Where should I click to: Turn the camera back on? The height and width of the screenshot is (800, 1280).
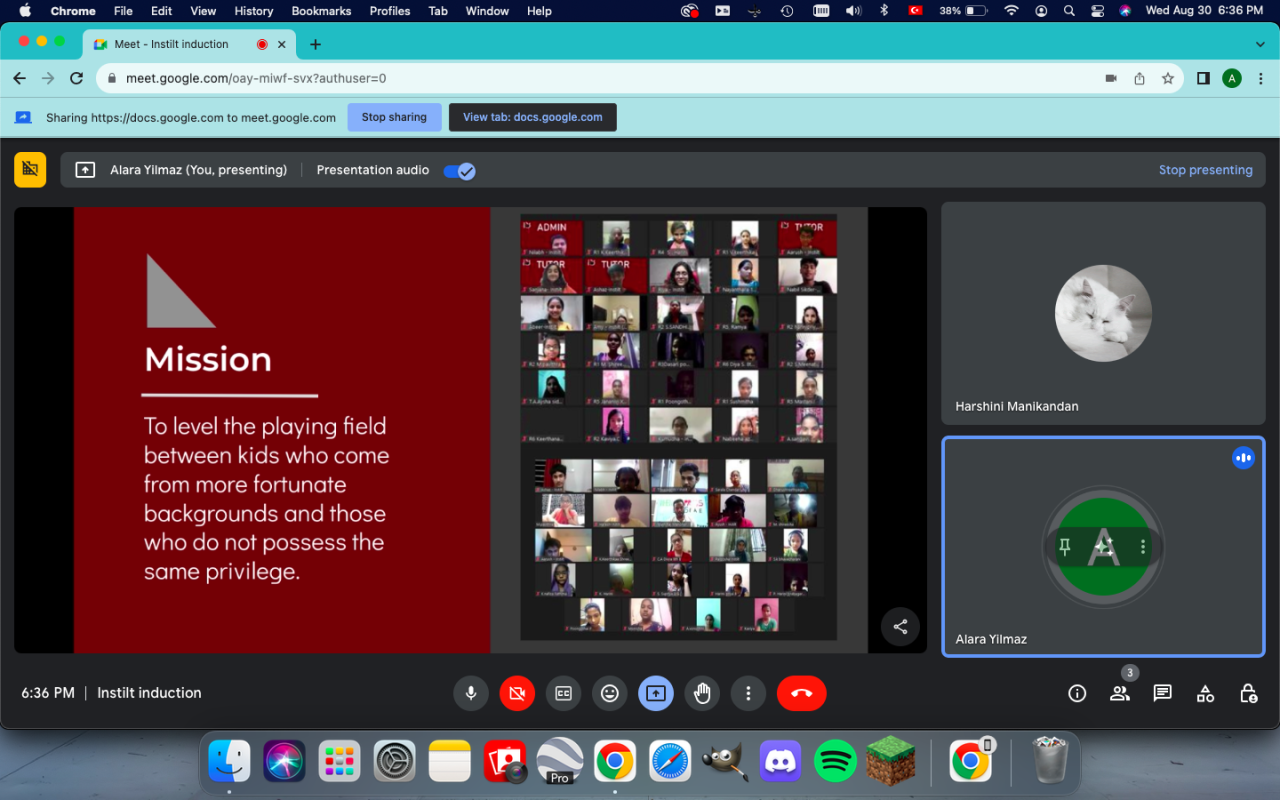tap(517, 693)
